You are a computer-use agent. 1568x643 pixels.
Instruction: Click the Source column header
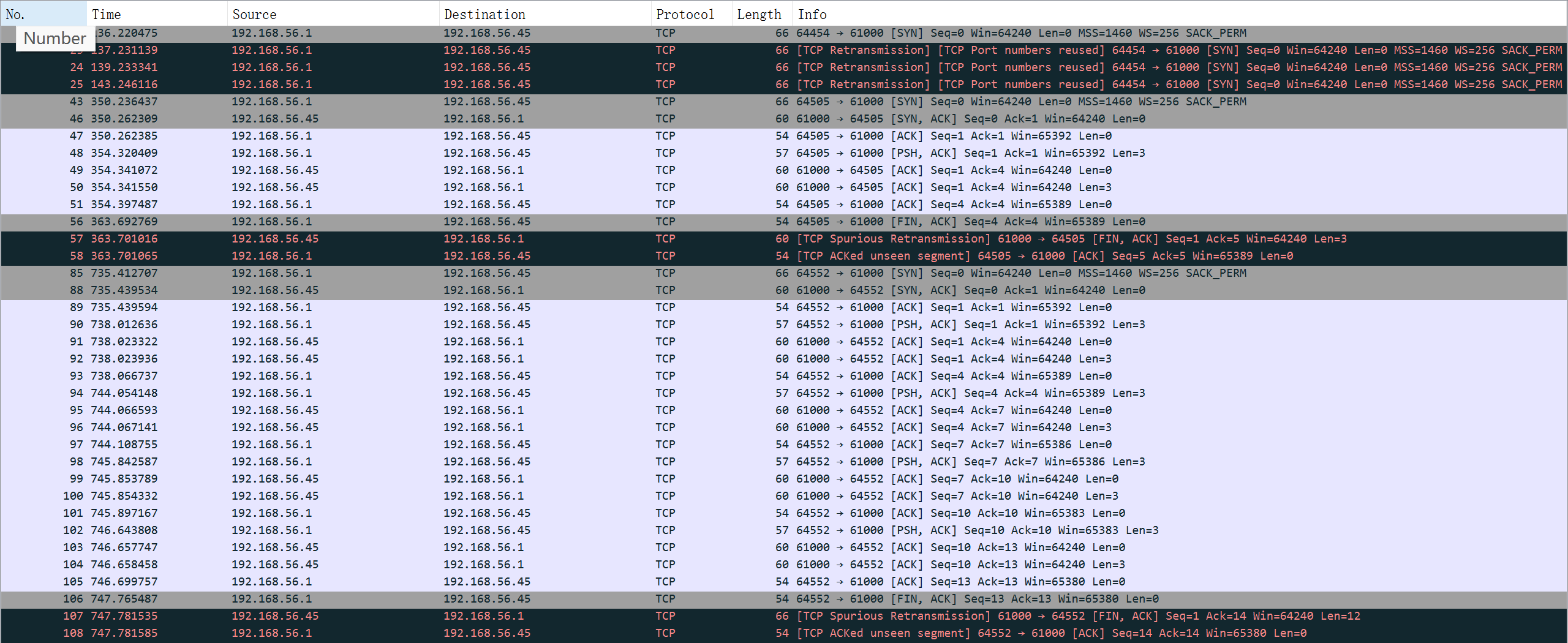click(333, 13)
